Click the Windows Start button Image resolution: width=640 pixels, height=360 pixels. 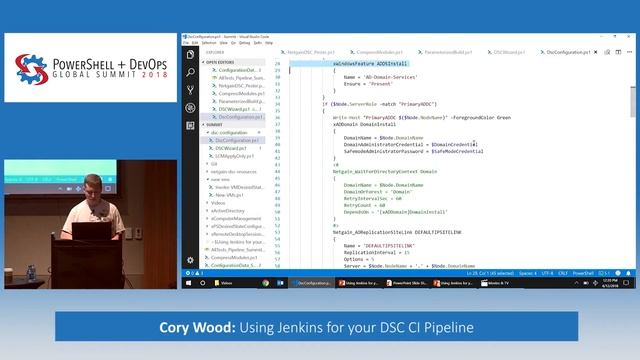click(189, 283)
